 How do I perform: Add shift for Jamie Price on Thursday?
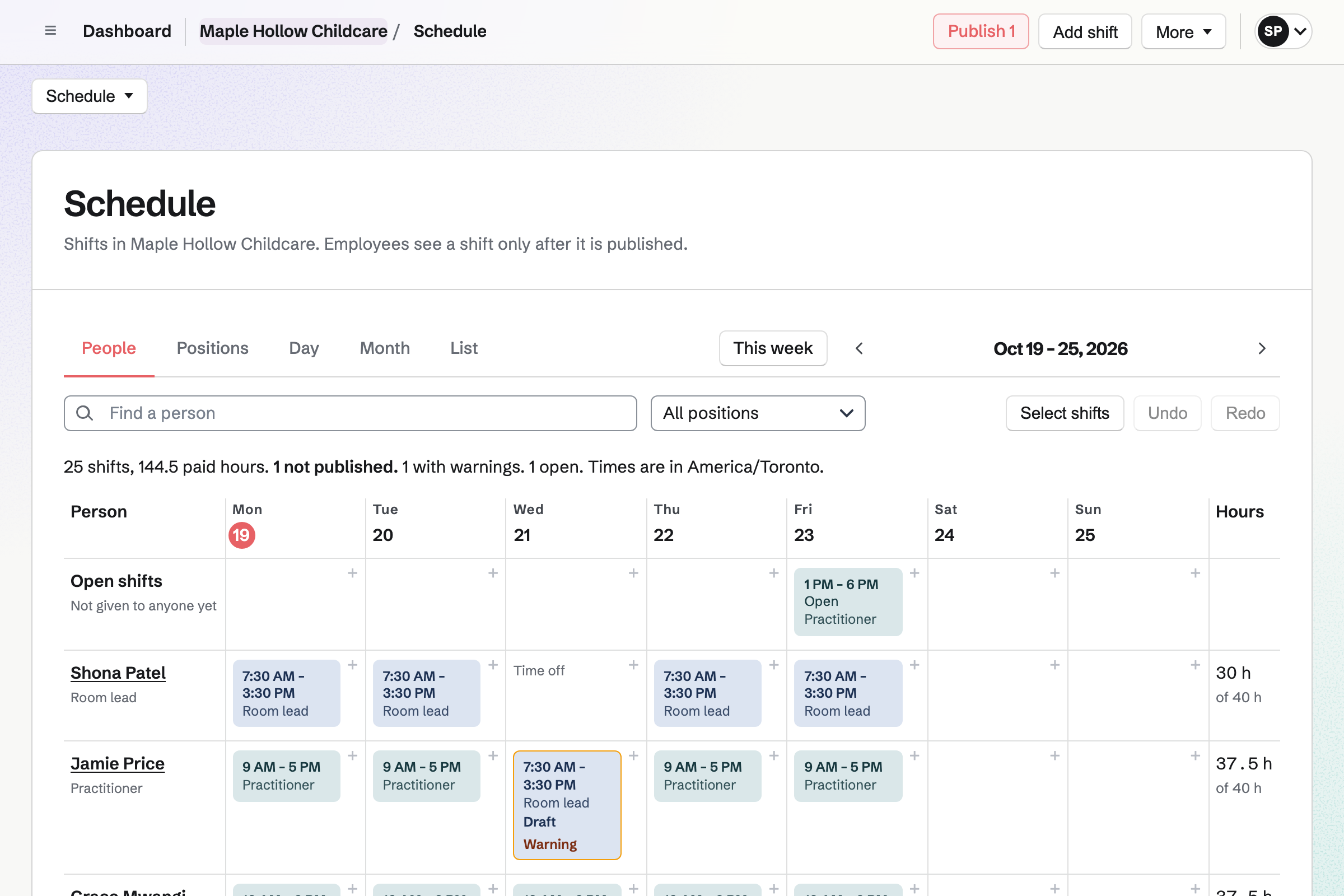tap(774, 756)
